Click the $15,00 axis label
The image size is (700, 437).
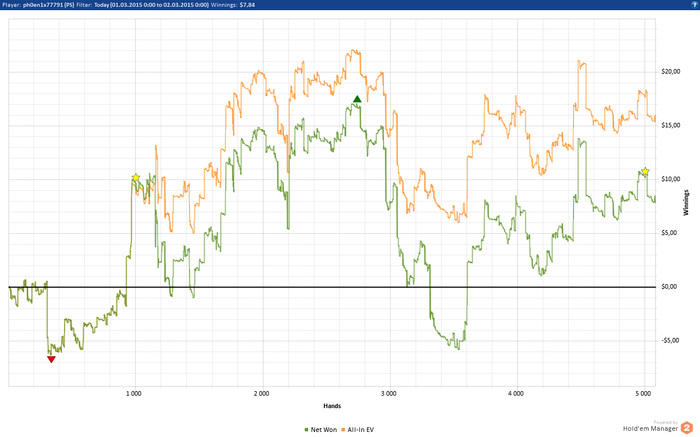click(x=671, y=125)
